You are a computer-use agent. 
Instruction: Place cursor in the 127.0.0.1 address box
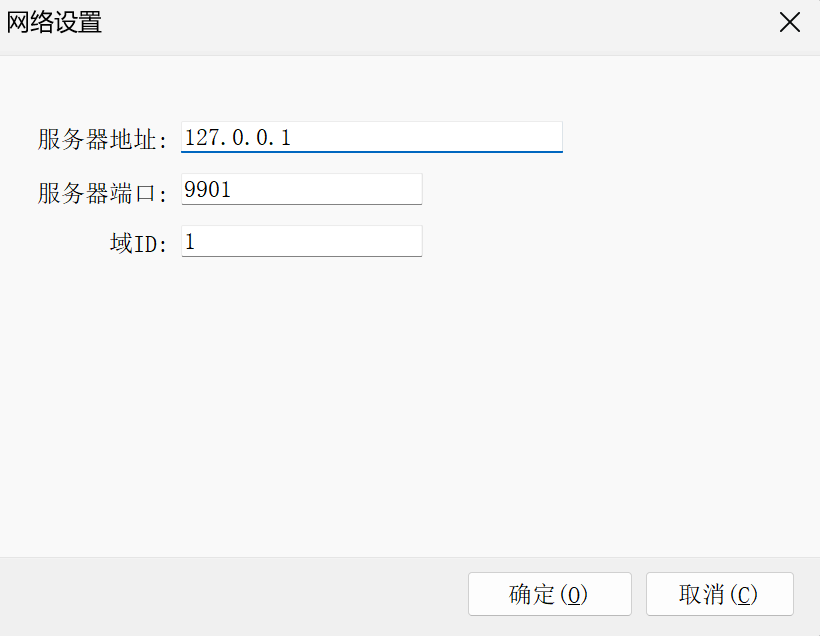point(370,136)
